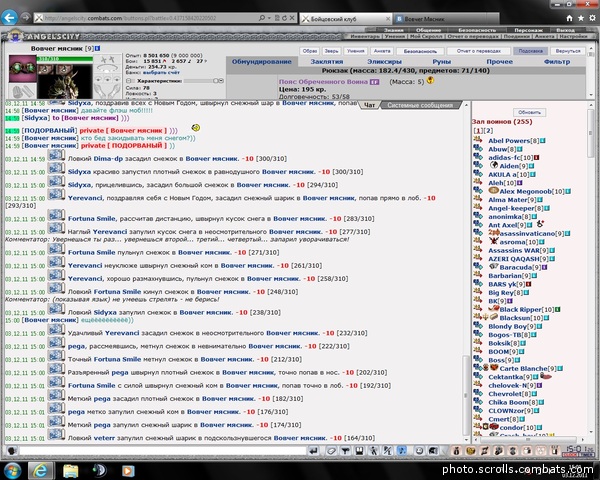Click the crossed arrows icon at bottom right

click(x=484, y=451)
